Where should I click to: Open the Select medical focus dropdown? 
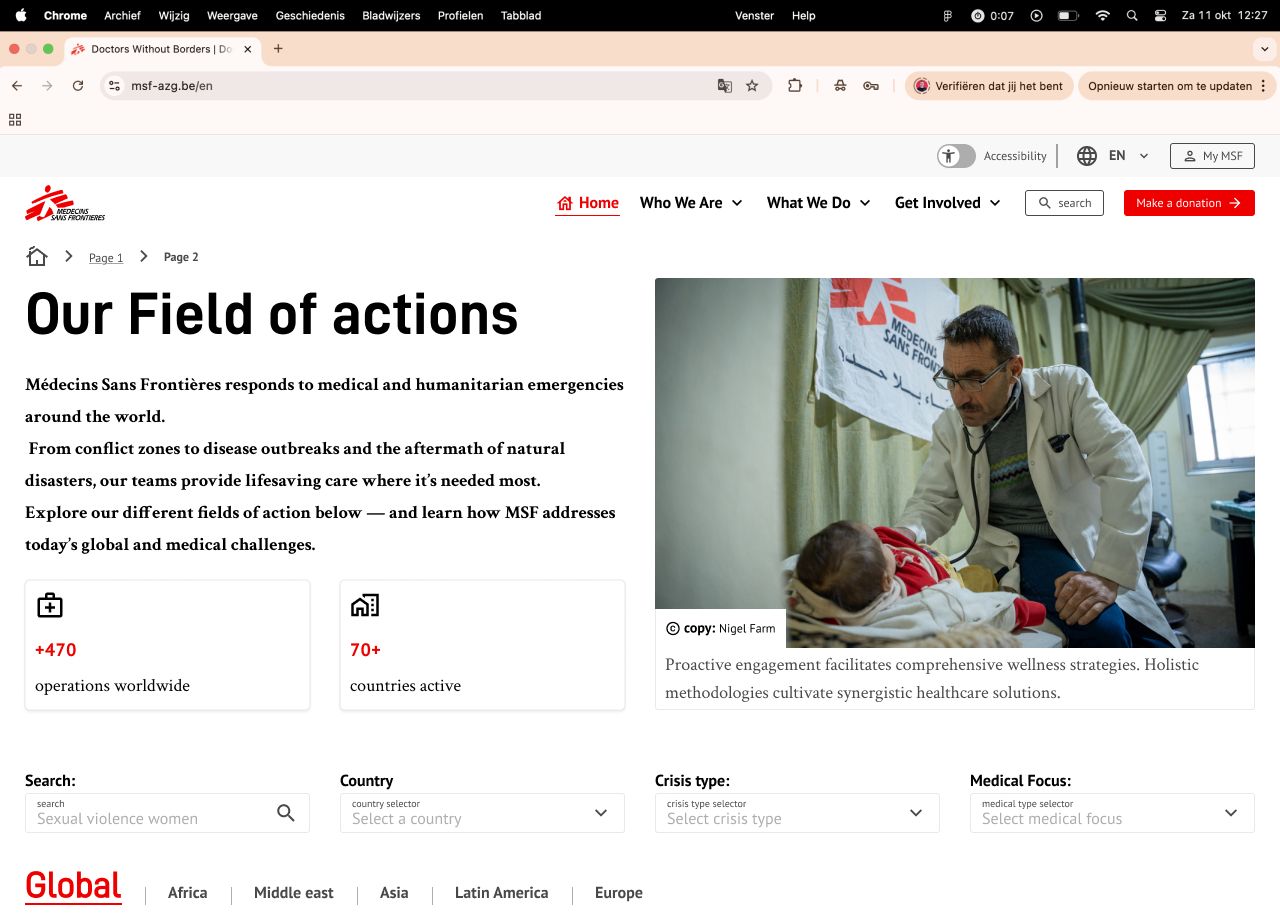[1112, 813]
